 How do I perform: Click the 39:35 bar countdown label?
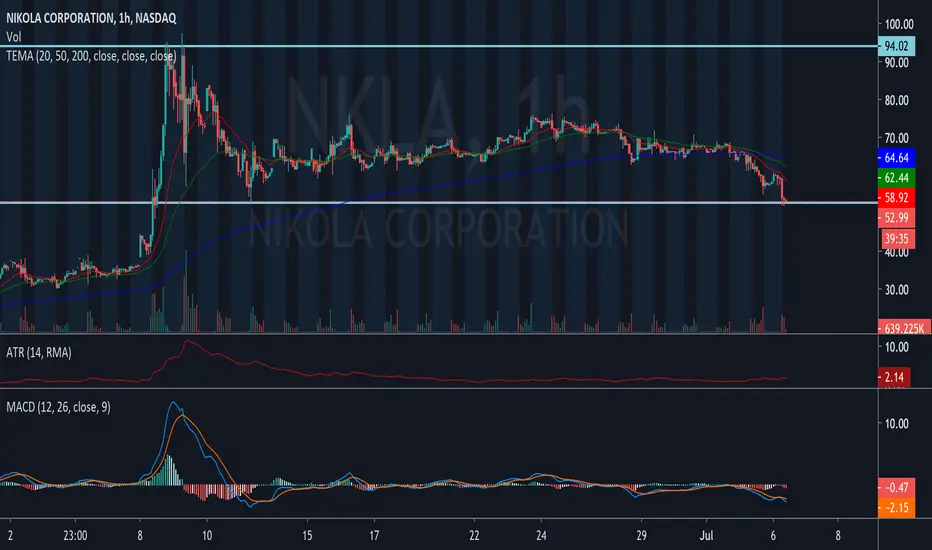tap(896, 239)
